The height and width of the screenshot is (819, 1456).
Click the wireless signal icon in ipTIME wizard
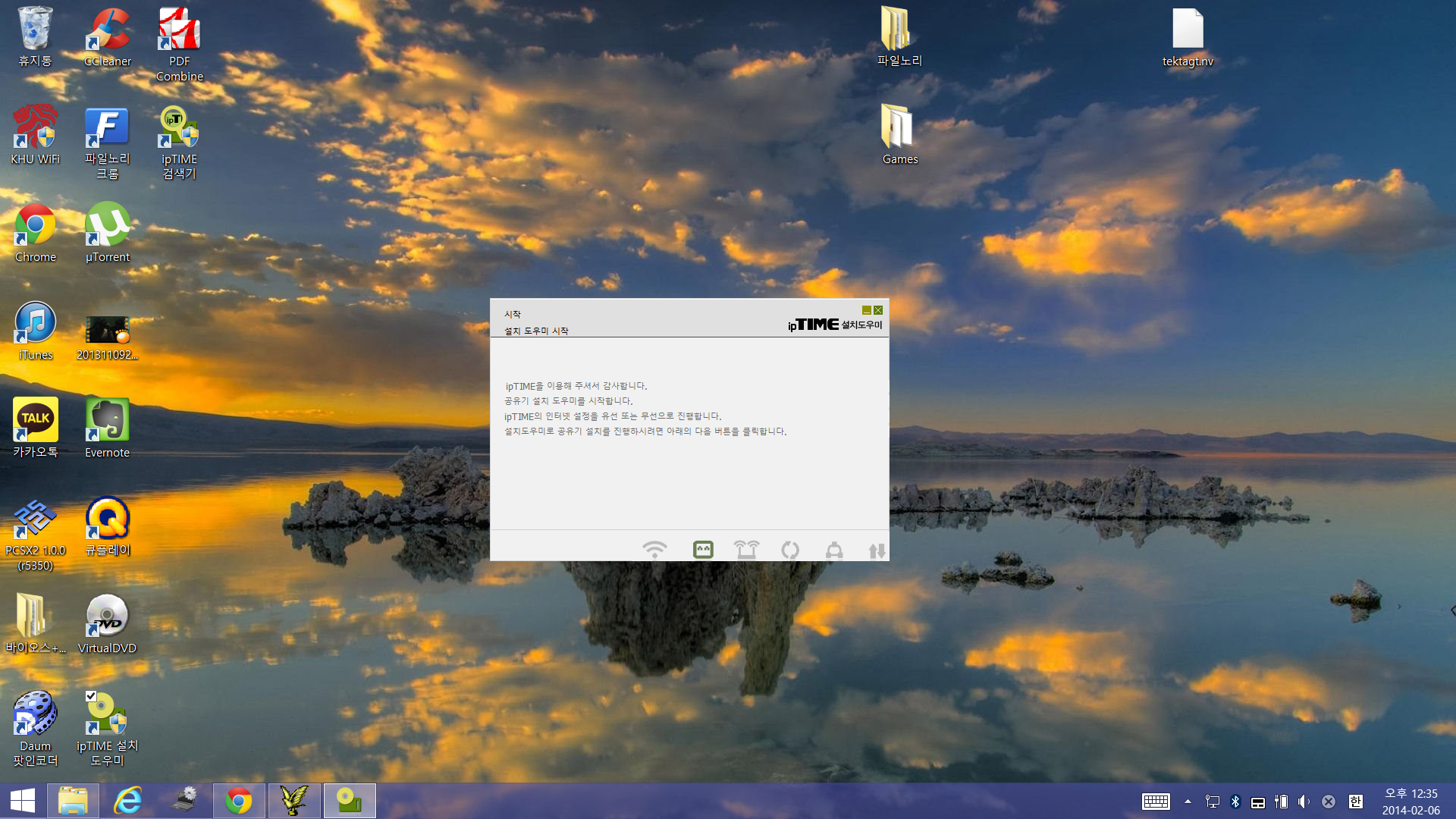[654, 549]
